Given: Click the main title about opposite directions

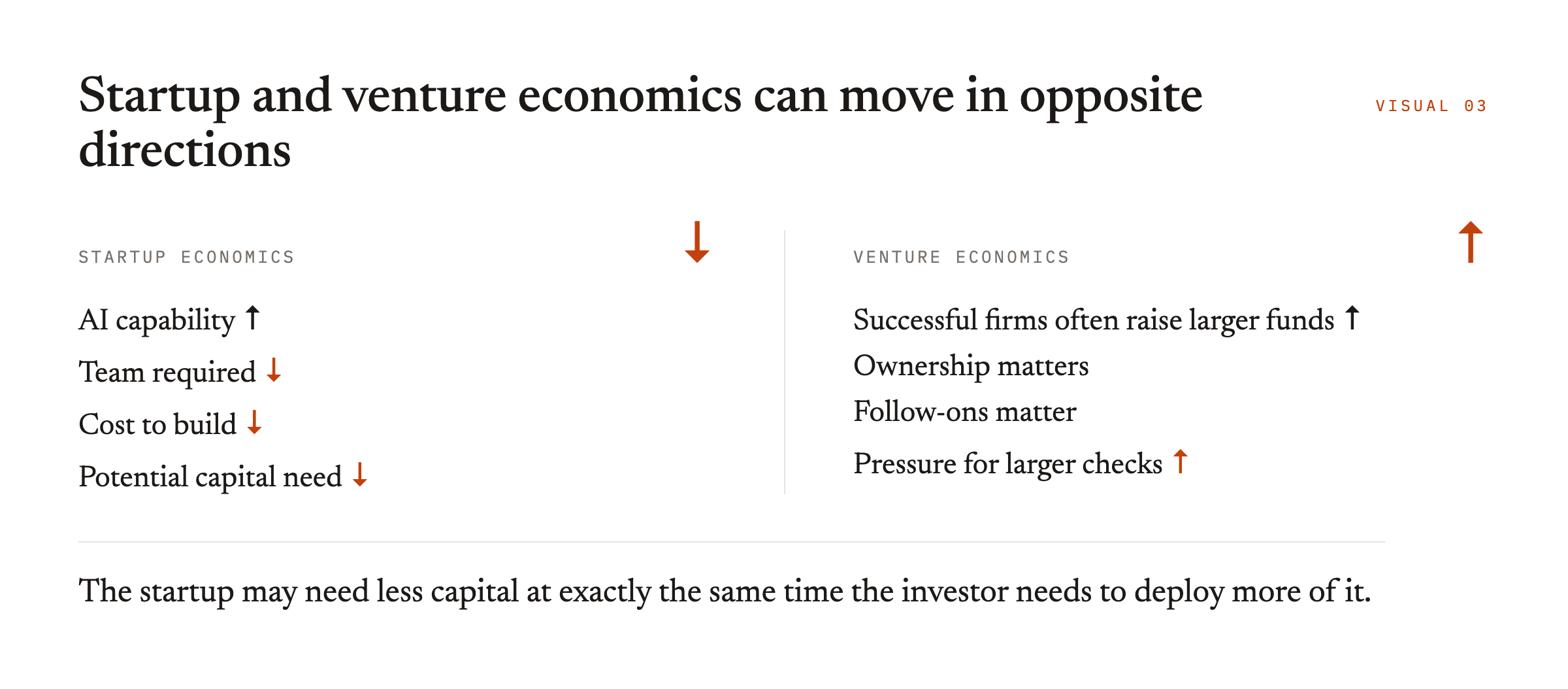Looking at the screenshot, I should coord(640,122).
